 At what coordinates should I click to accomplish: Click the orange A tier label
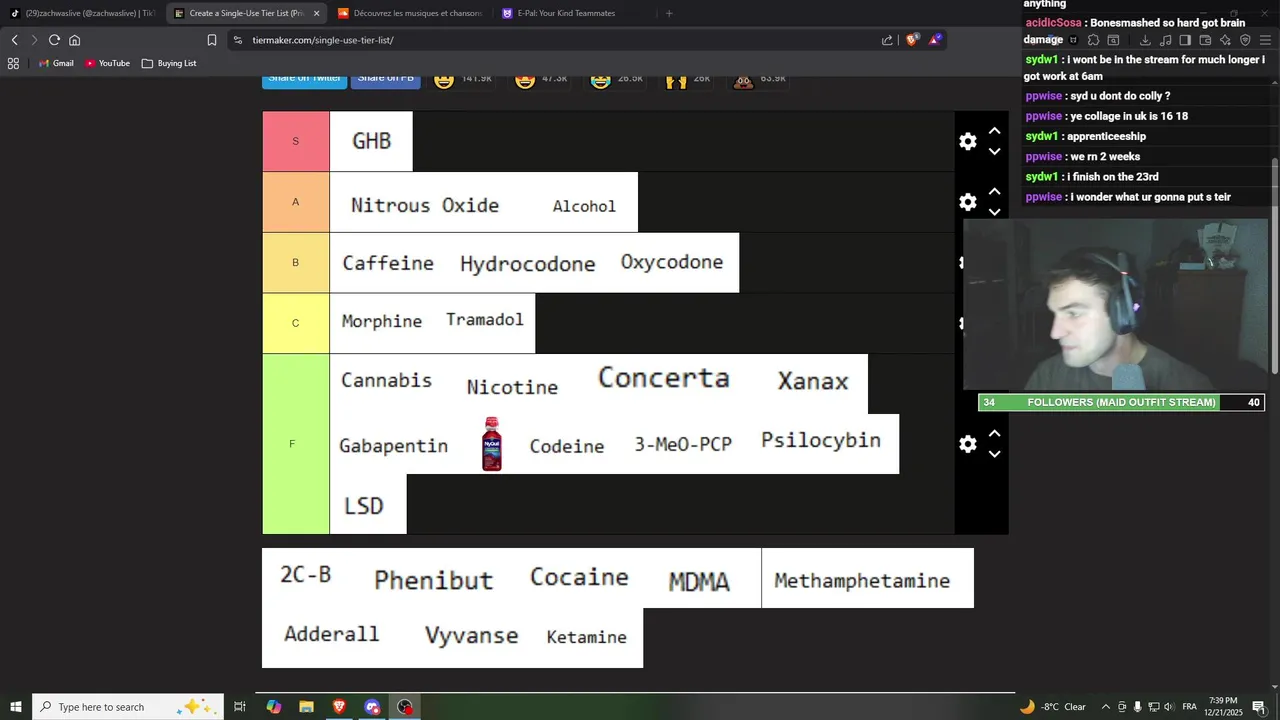click(295, 202)
